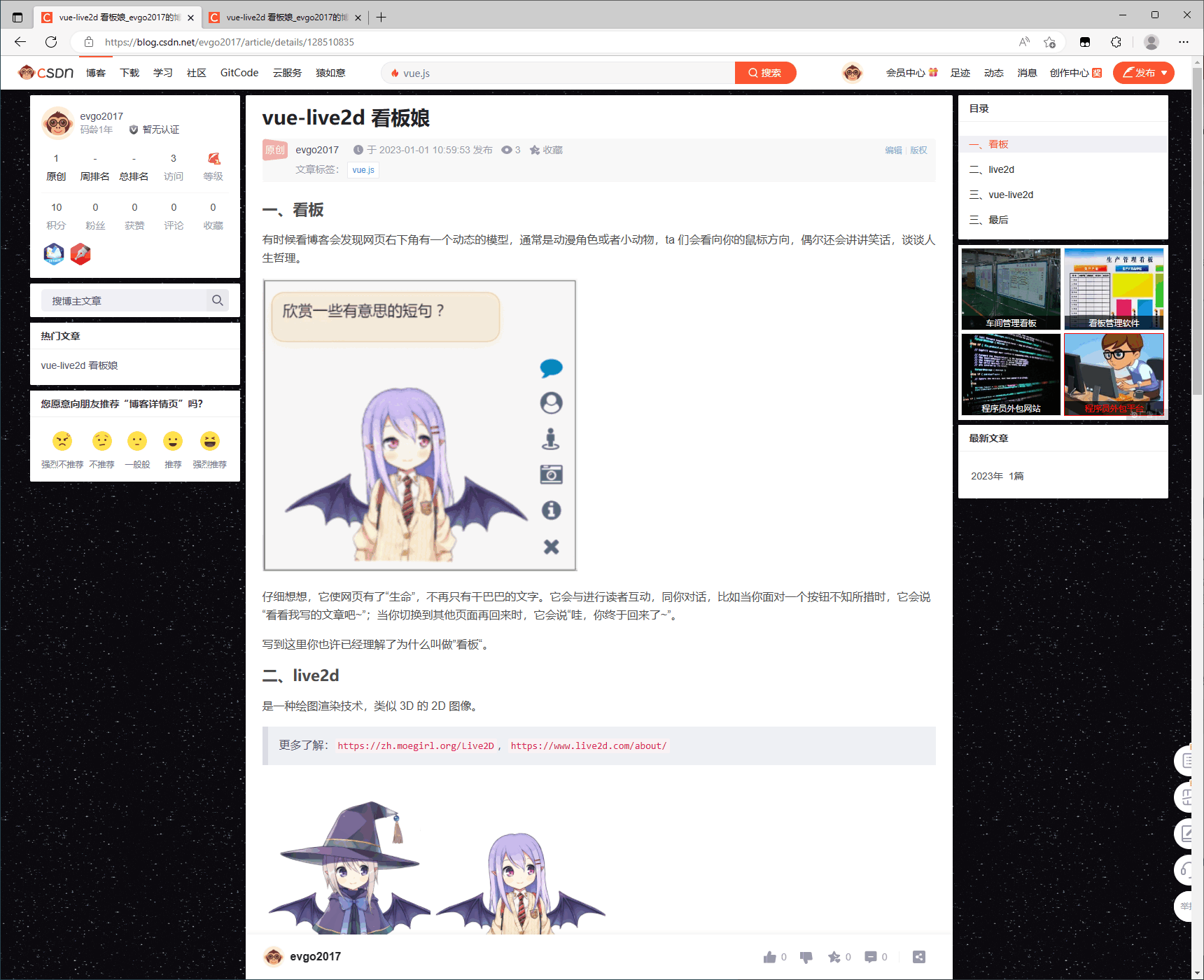This screenshot has height=980, width=1204.
Task: Click the 程序员外包网站 ad thumbnail
Action: pyautogui.click(x=1011, y=374)
